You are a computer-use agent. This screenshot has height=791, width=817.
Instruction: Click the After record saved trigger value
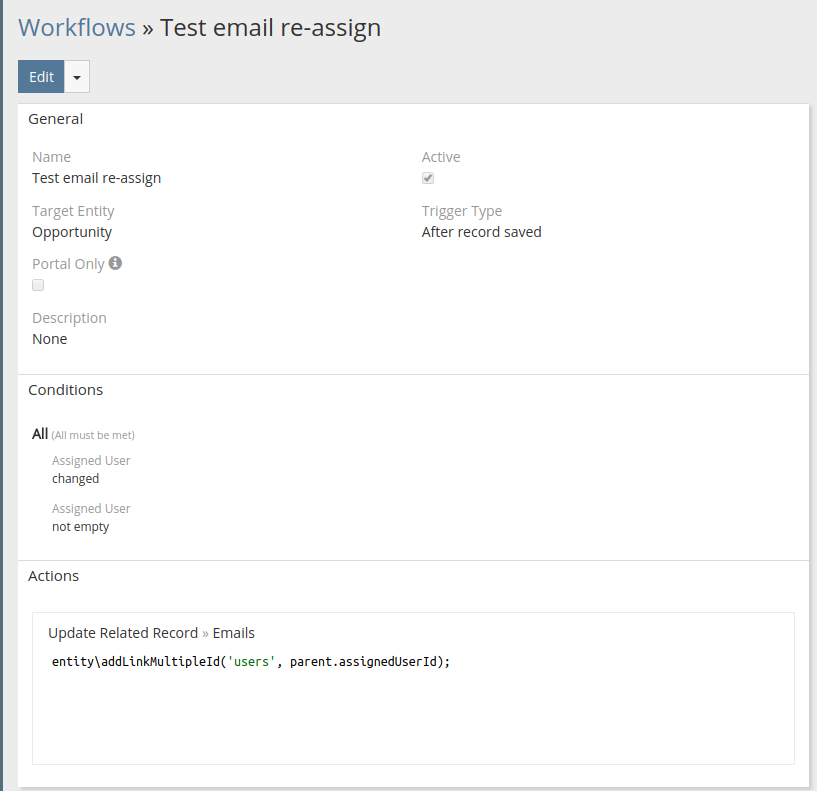481,232
